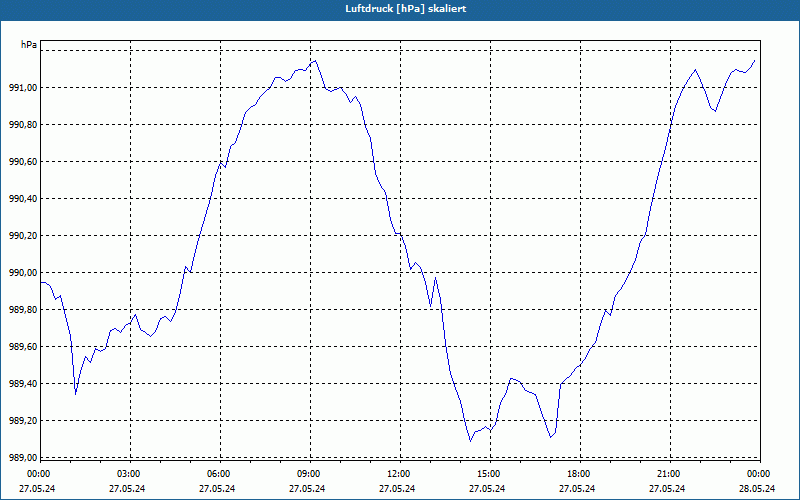Click the 991,00 y-axis label
800x500 pixels.
[23, 88]
